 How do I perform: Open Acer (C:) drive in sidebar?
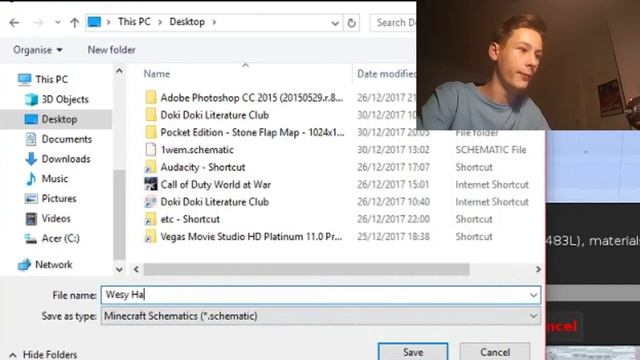60,238
